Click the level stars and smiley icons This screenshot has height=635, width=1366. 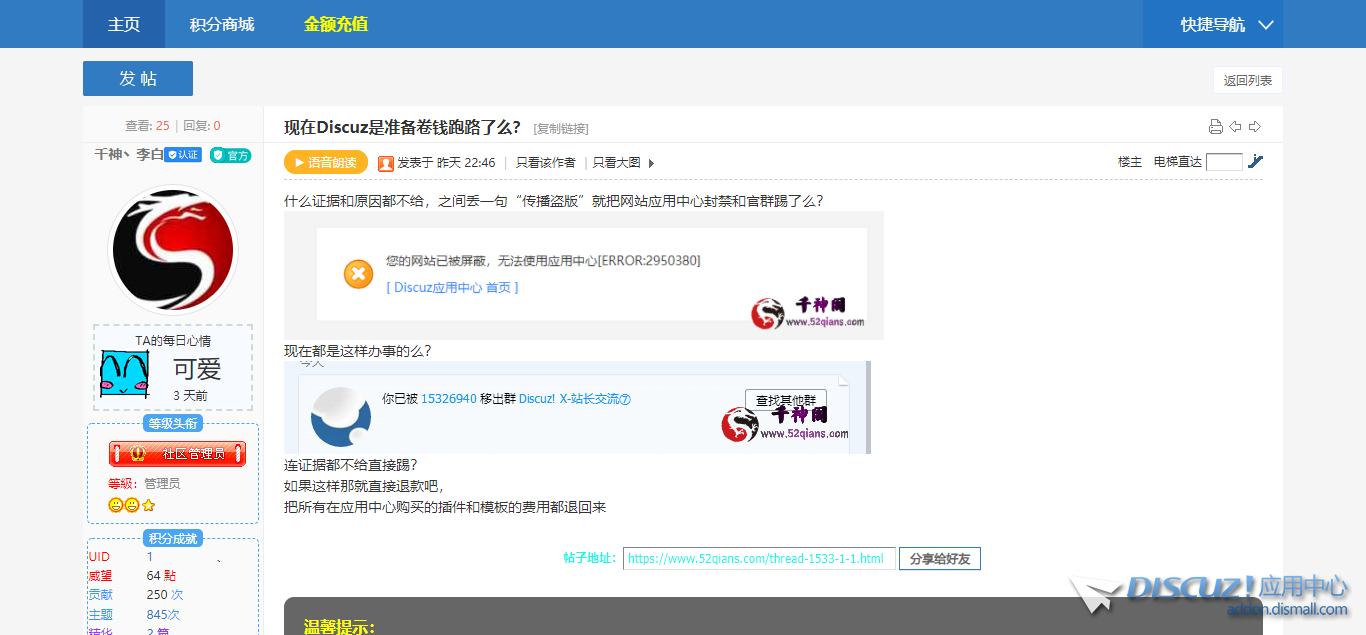[x=132, y=505]
